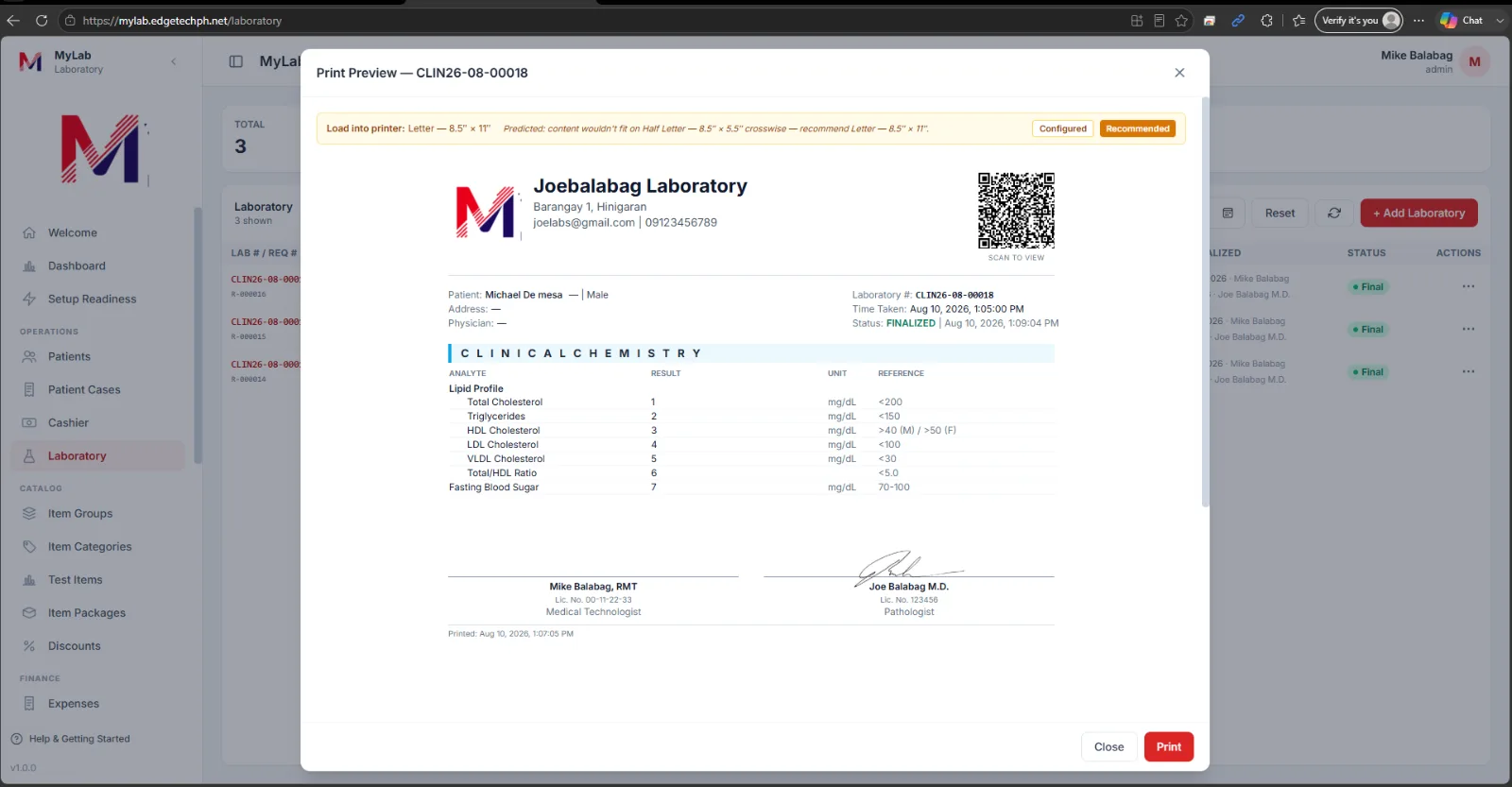The width and height of the screenshot is (1512, 787).
Task: Open the calendar filter icon near Reset
Action: [x=1228, y=213]
